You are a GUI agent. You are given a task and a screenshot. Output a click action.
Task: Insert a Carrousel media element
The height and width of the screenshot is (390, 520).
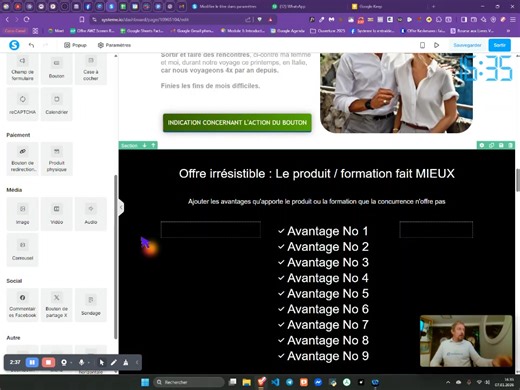[22, 250]
